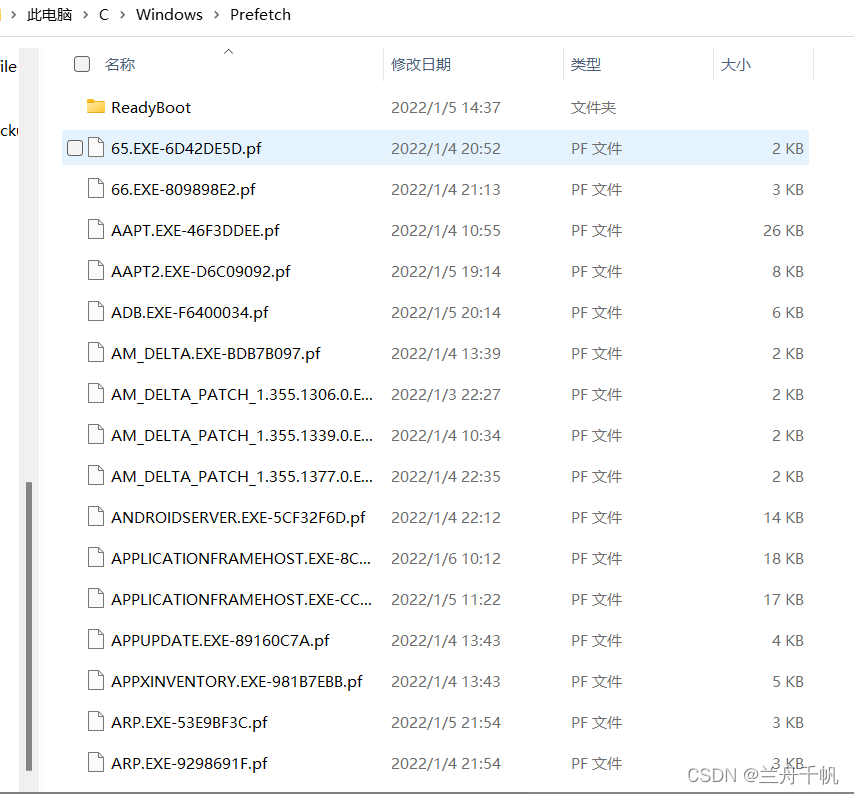Open the ReadyBoot folder icon
The image size is (854, 794).
coord(96,107)
